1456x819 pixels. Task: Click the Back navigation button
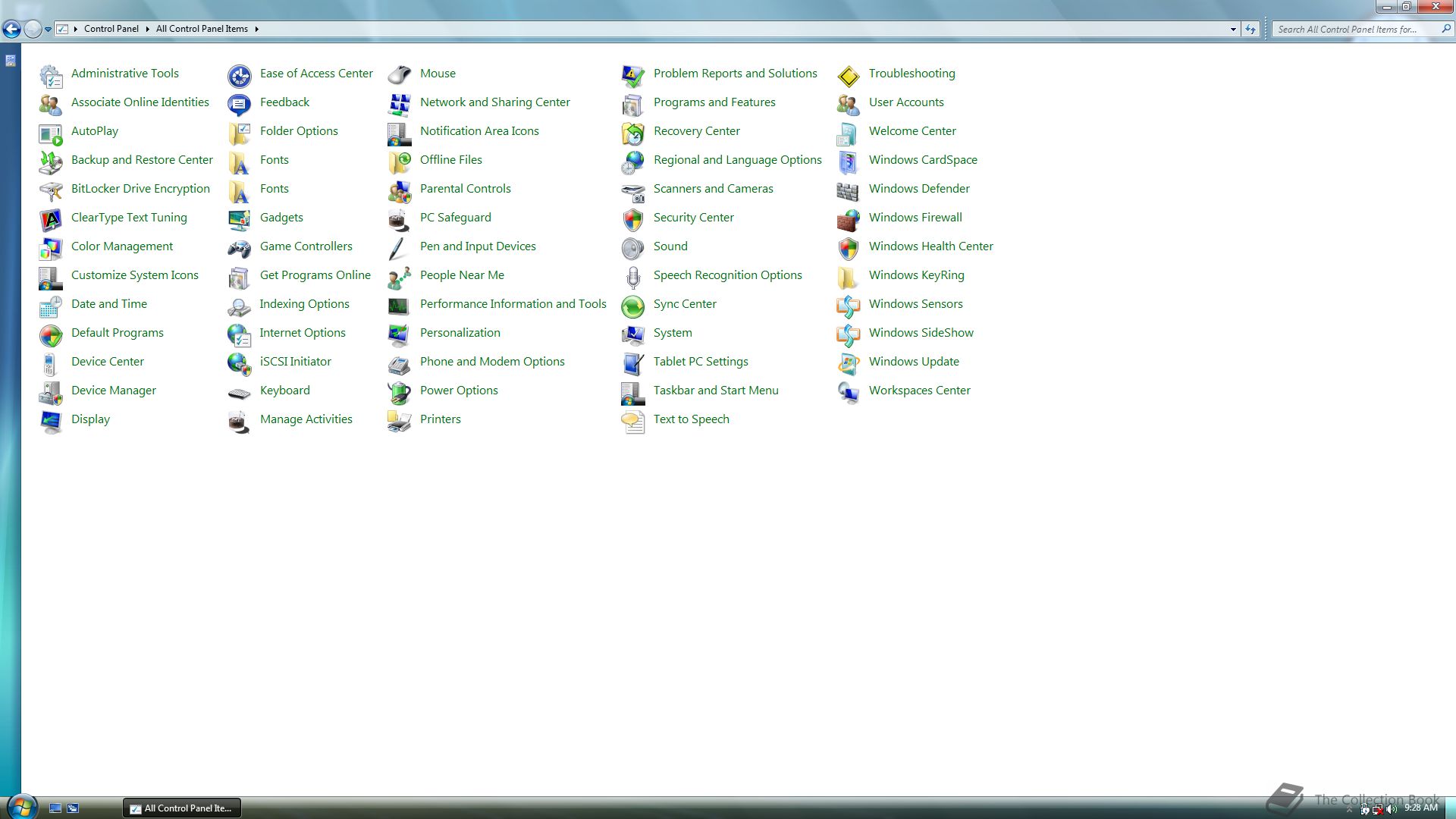pos(11,30)
